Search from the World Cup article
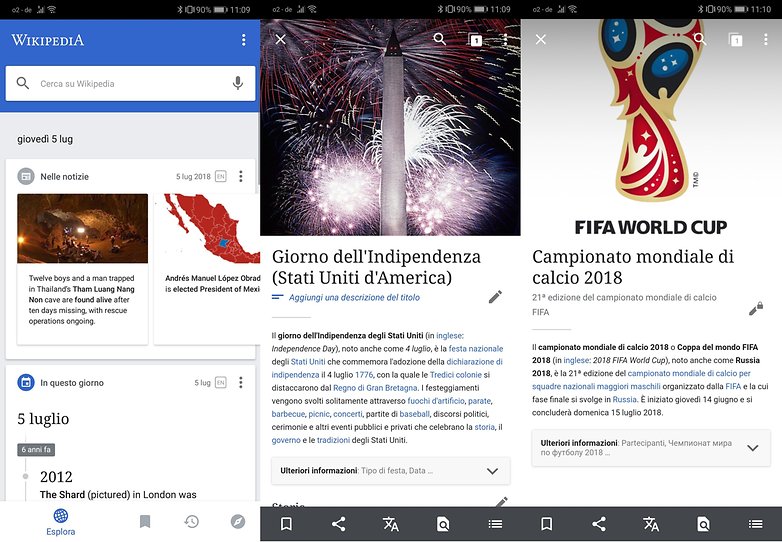This screenshot has width=782, height=542. (700, 39)
